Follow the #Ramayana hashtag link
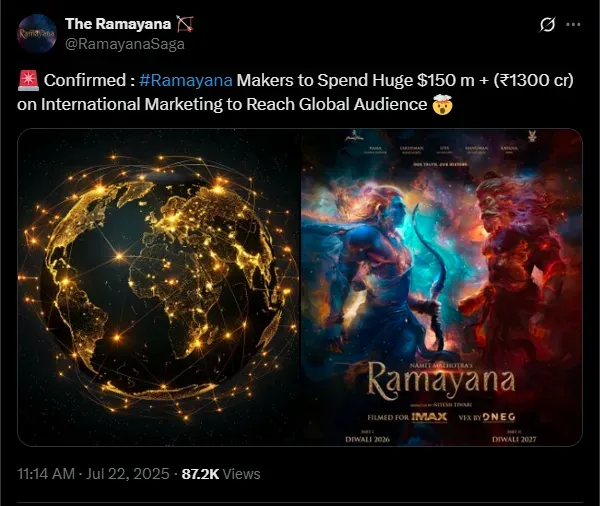The width and height of the screenshot is (600, 506). pos(186,80)
